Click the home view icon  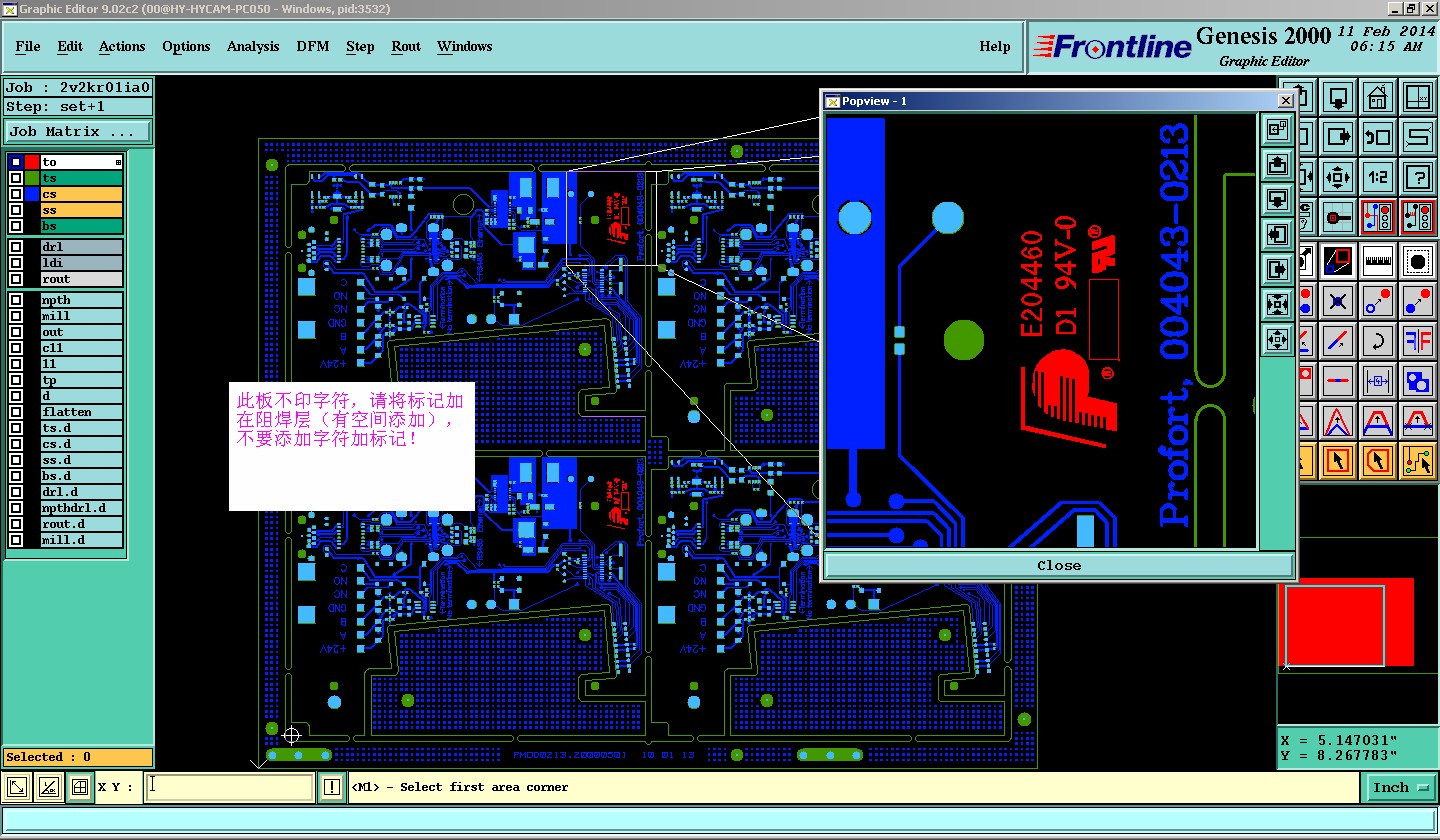point(1377,97)
